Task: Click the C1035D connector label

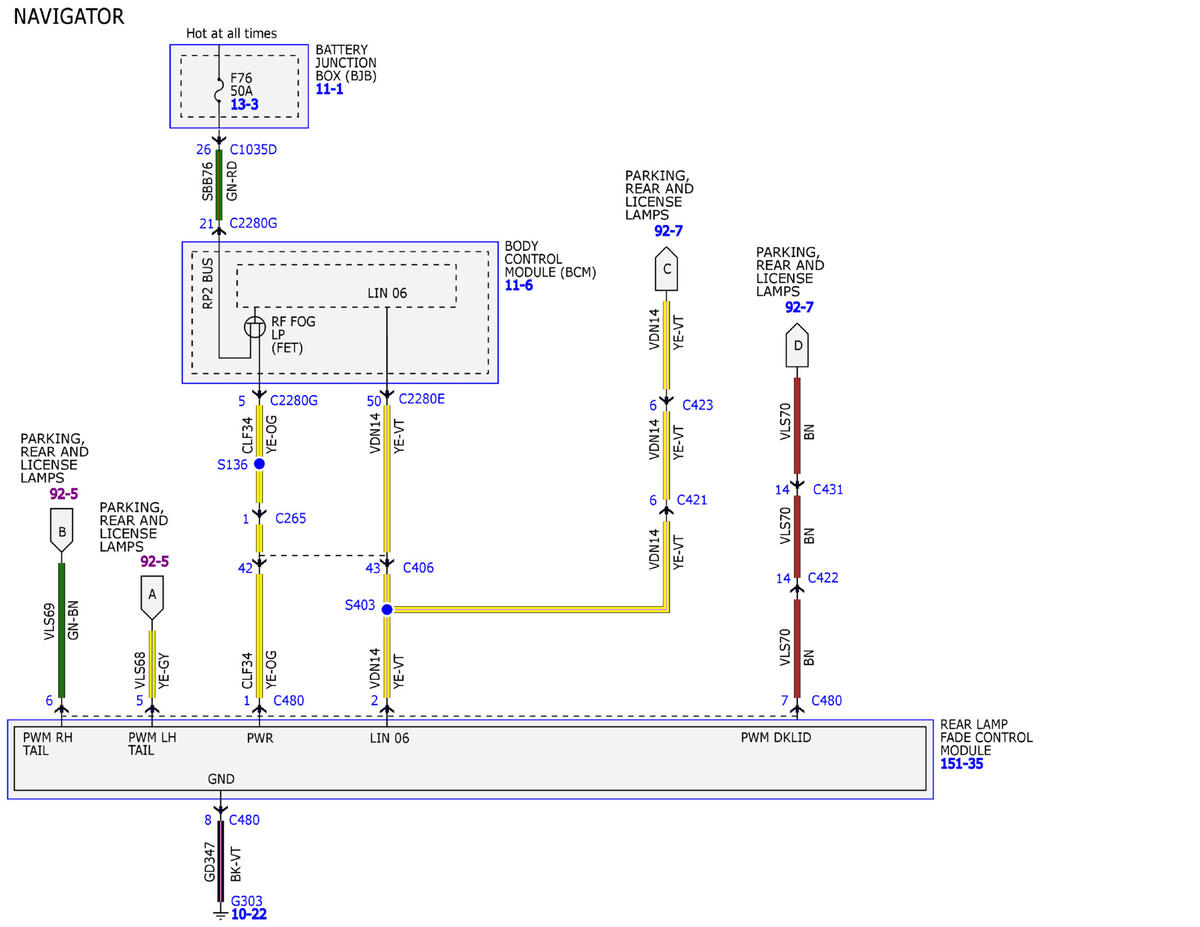Action: coord(253,150)
